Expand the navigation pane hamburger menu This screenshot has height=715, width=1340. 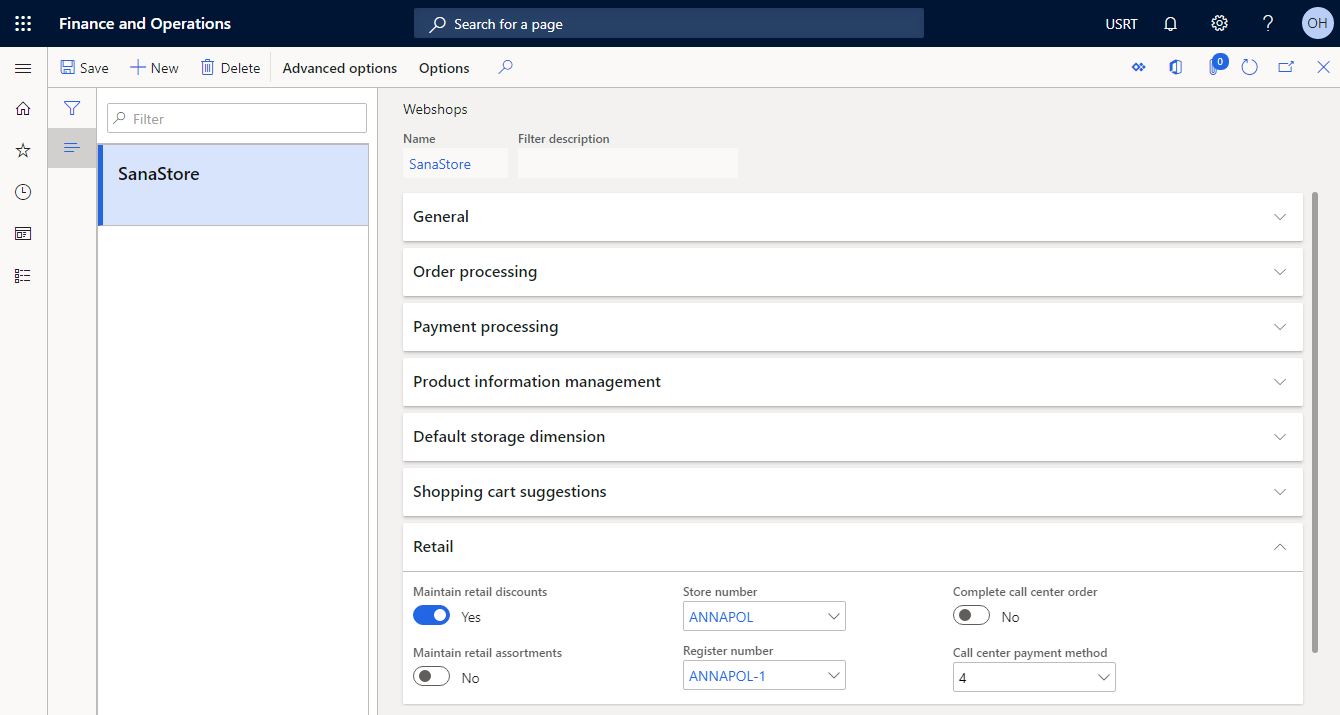[23, 68]
